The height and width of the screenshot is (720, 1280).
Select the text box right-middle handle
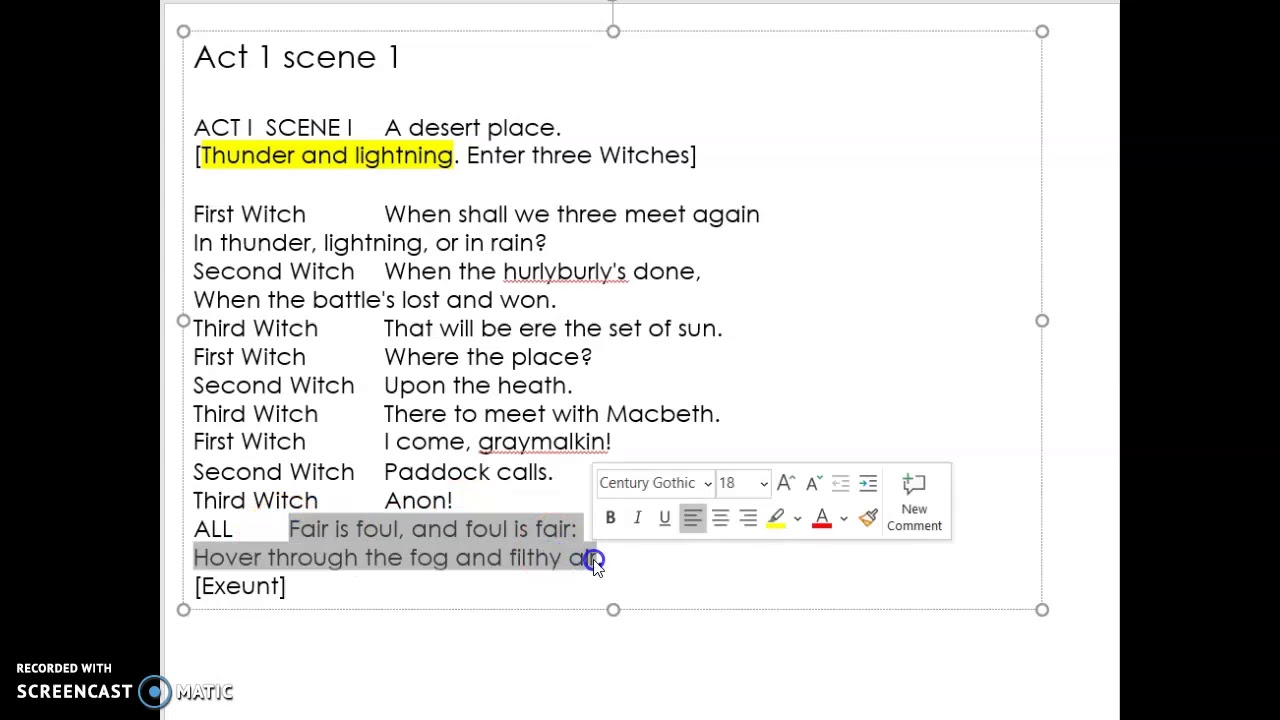pos(1042,321)
